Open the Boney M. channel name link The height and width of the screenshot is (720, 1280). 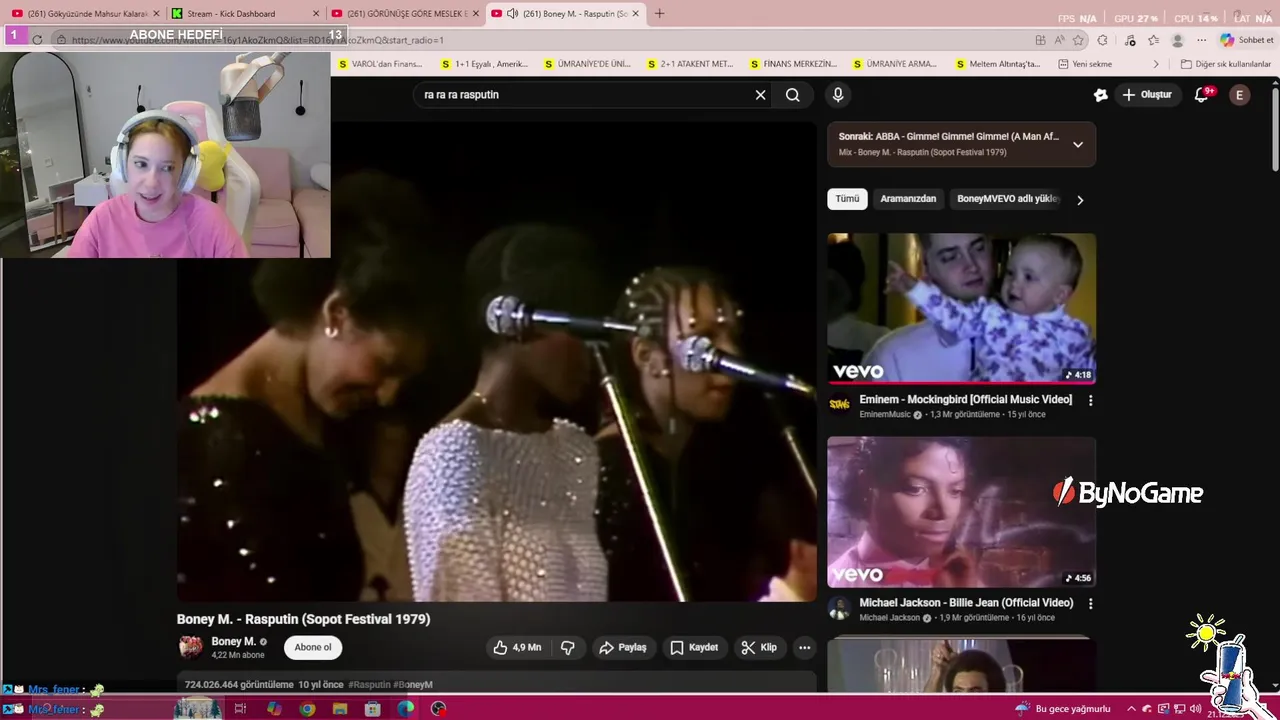coord(233,641)
